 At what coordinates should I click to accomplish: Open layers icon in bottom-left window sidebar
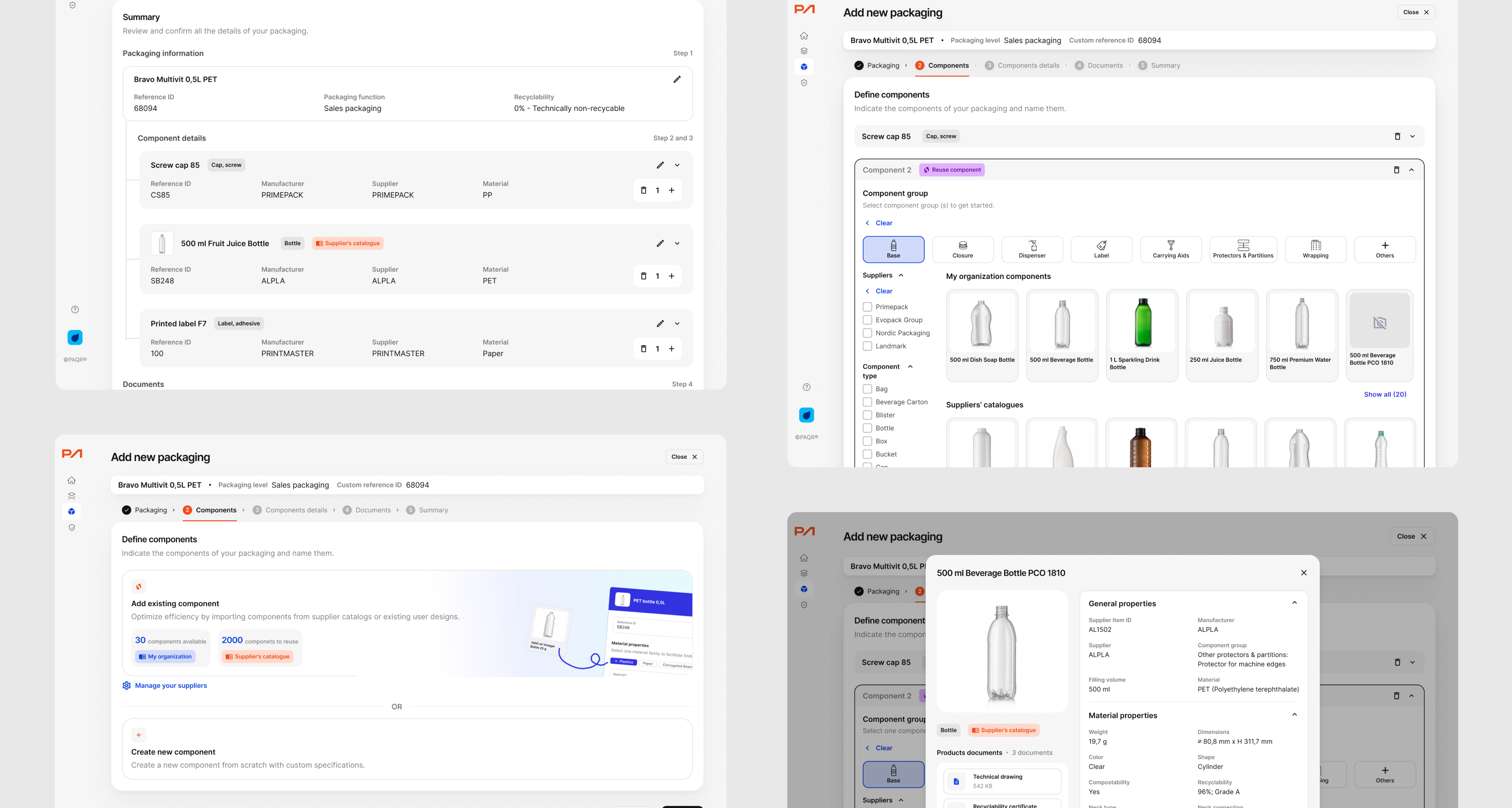pyautogui.click(x=72, y=496)
